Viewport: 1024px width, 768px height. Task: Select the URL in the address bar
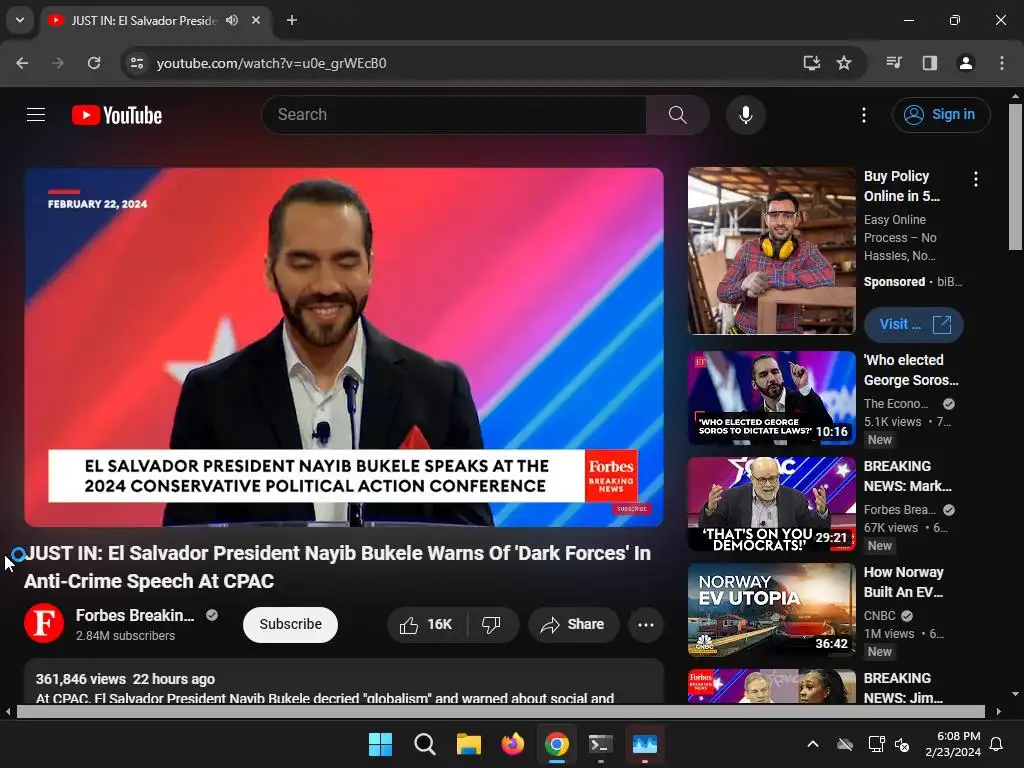tap(272, 63)
